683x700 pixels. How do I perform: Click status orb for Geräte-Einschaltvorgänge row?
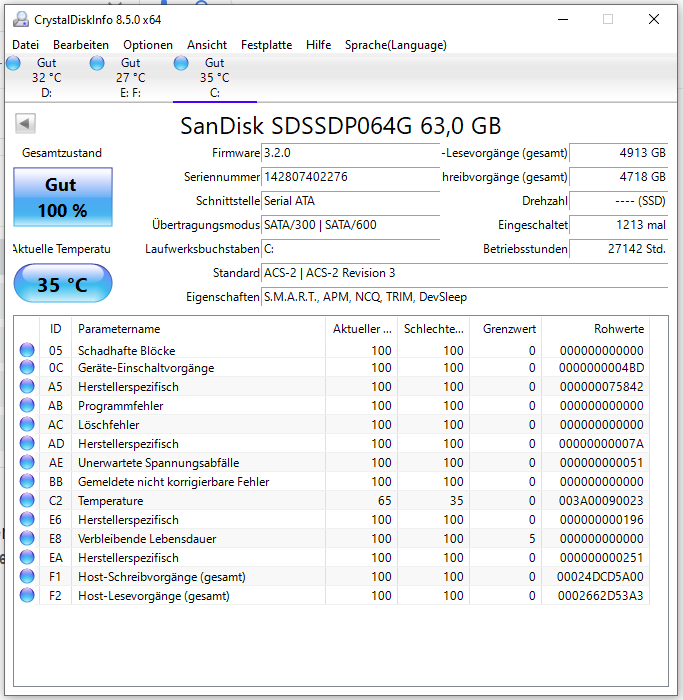[x=27, y=367]
